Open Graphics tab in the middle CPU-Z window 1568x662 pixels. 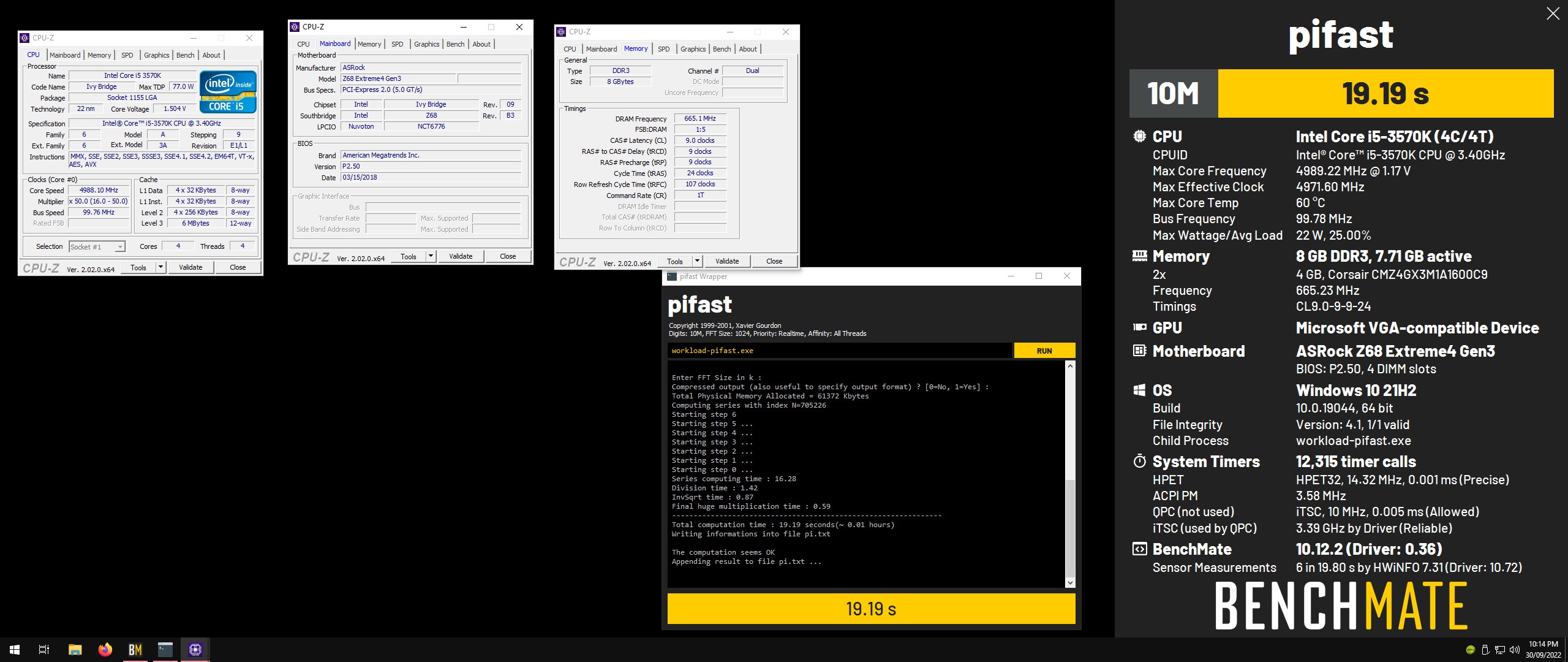[x=427, y=44]
